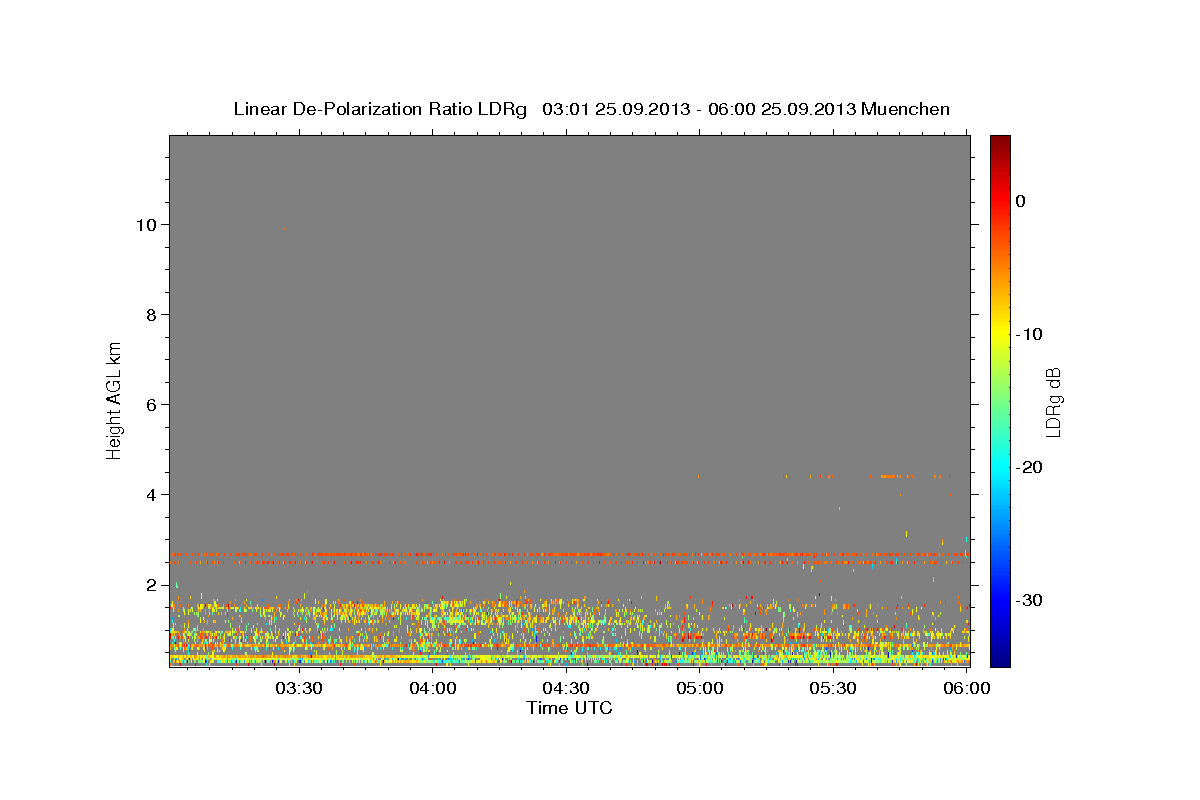Image resolution: width=1200 pixels, height=800 pixels.
Task: Click the colorbar tick label '0'
Action: point(1021,201)
